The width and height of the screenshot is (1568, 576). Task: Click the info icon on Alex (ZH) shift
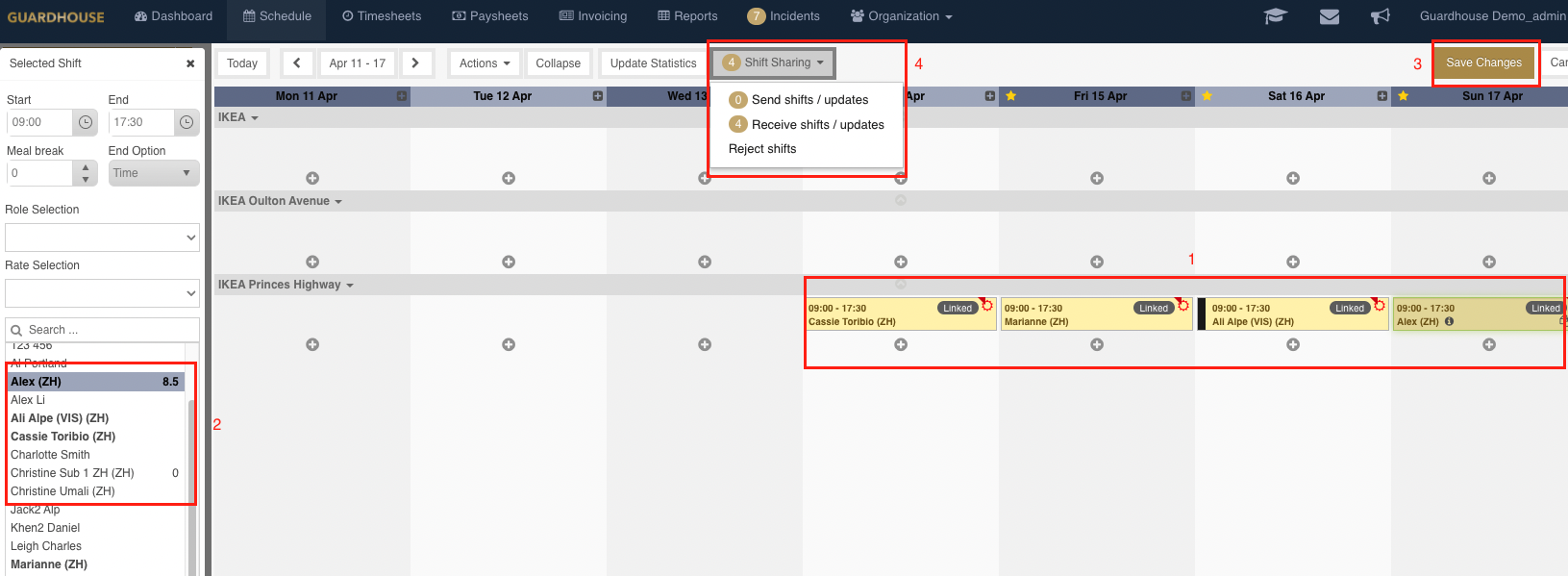click(x=1449, y=322)
